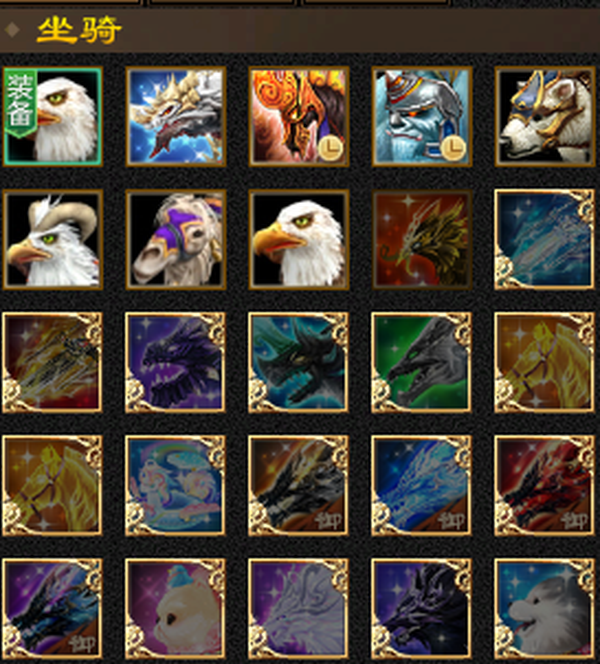Select the flame-armored horse mount with clock badge

[299, 116]
